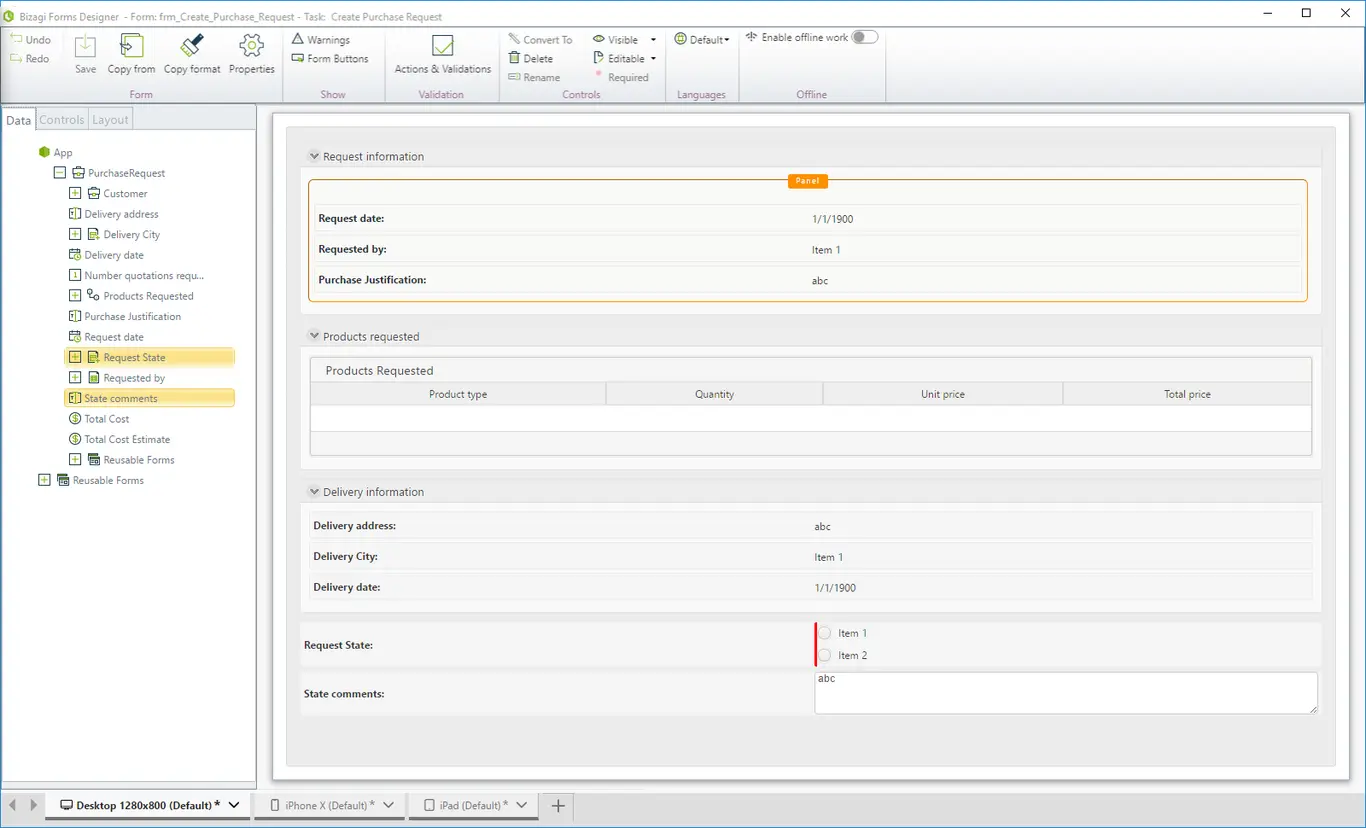
Task: Collapse the Request information group
Action: tap(314, 156)
